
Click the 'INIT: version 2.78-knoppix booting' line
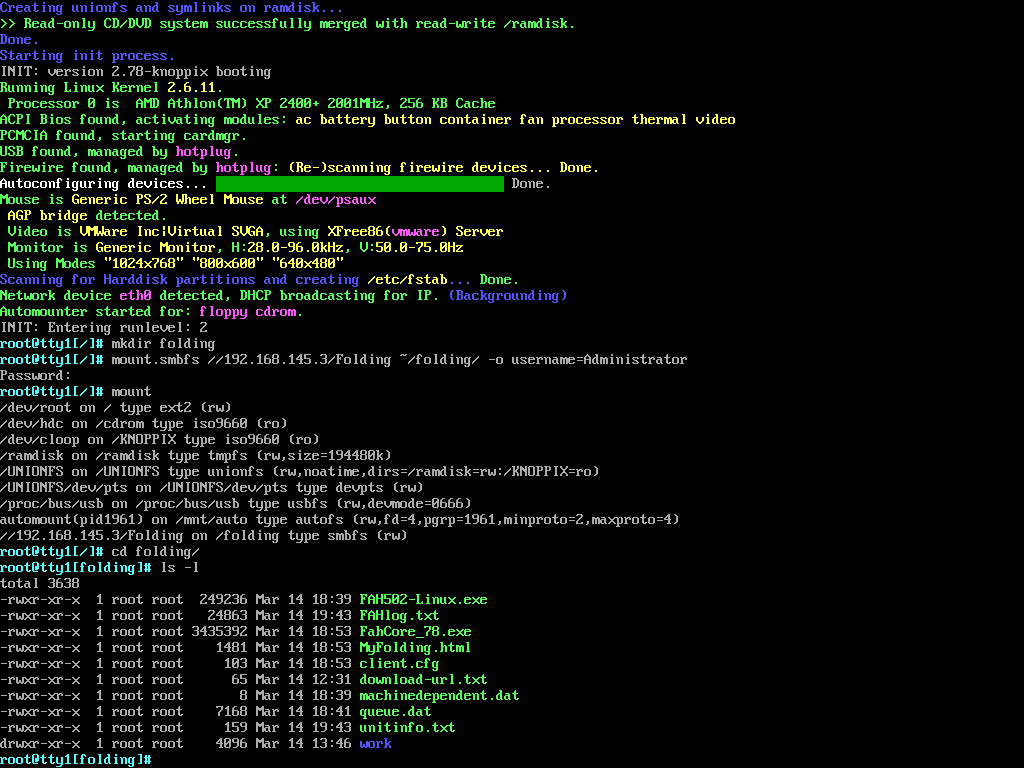coord(136,72)
